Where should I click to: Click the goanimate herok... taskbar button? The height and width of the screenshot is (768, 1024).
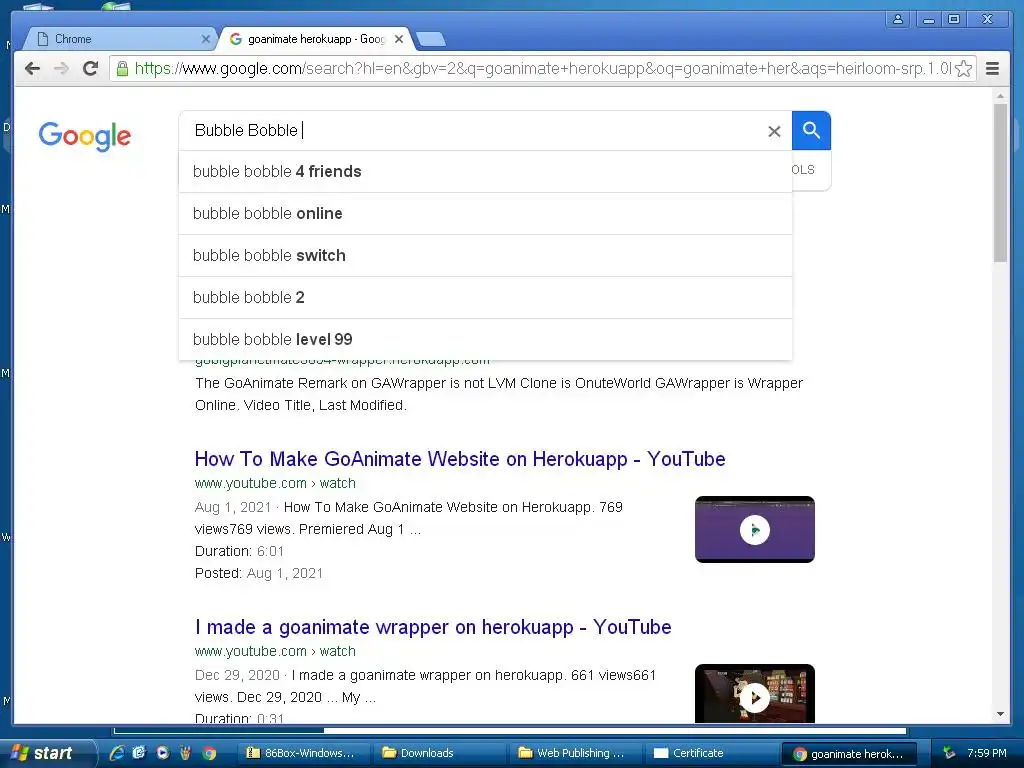[x=848, y=754]
